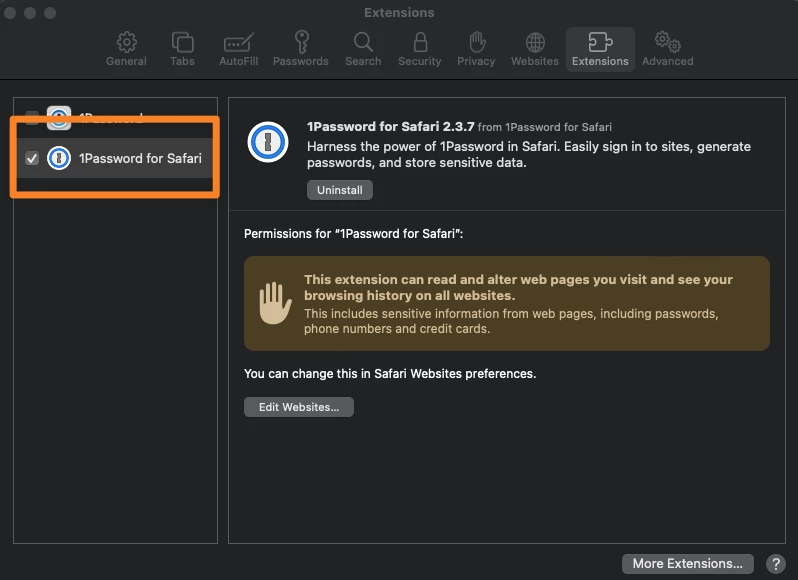
Task: Open the Privacy hand icon
Action: tap(476, 42)
